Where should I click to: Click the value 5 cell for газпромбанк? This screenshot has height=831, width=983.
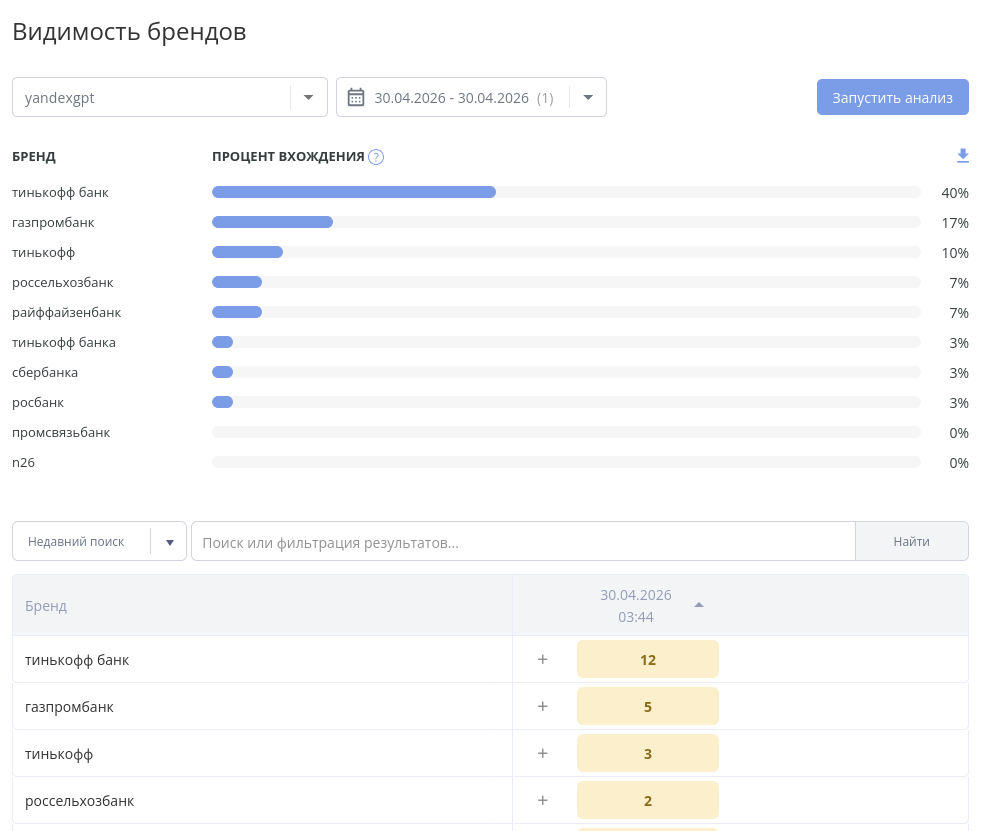[648, 706]
